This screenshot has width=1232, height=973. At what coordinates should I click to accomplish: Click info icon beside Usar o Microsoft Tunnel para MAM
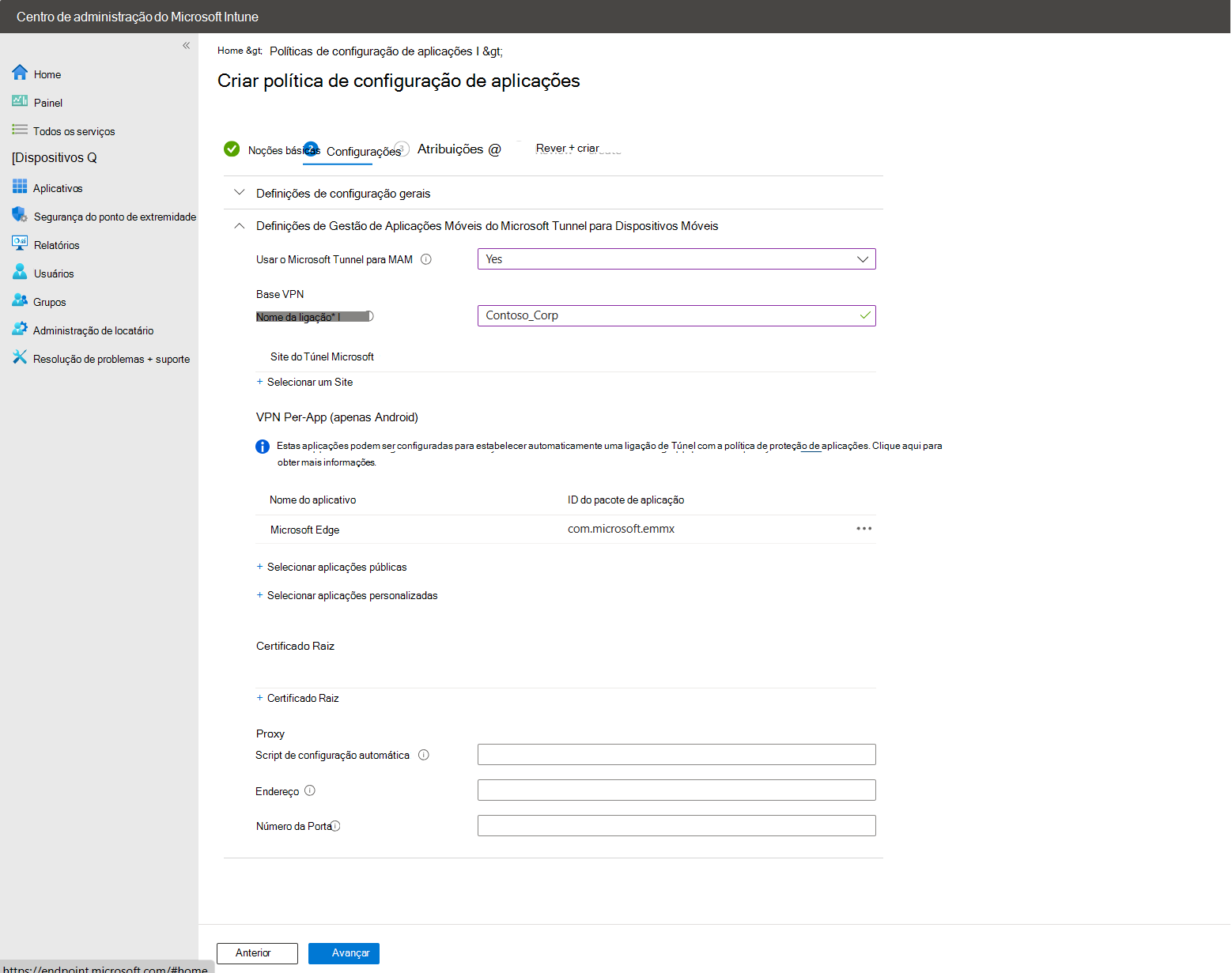tap(426, 259)
